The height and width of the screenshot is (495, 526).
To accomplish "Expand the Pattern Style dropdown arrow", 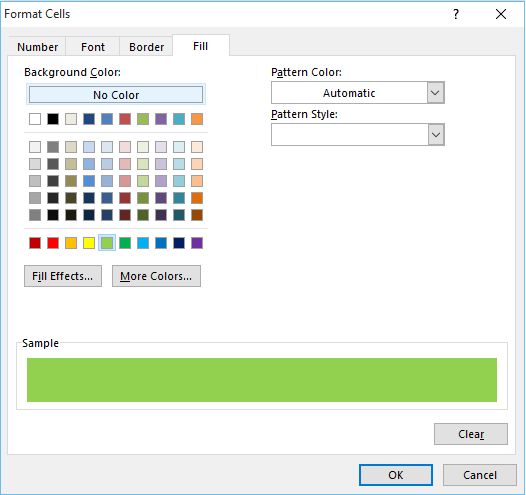I will [x=436, y=135].
